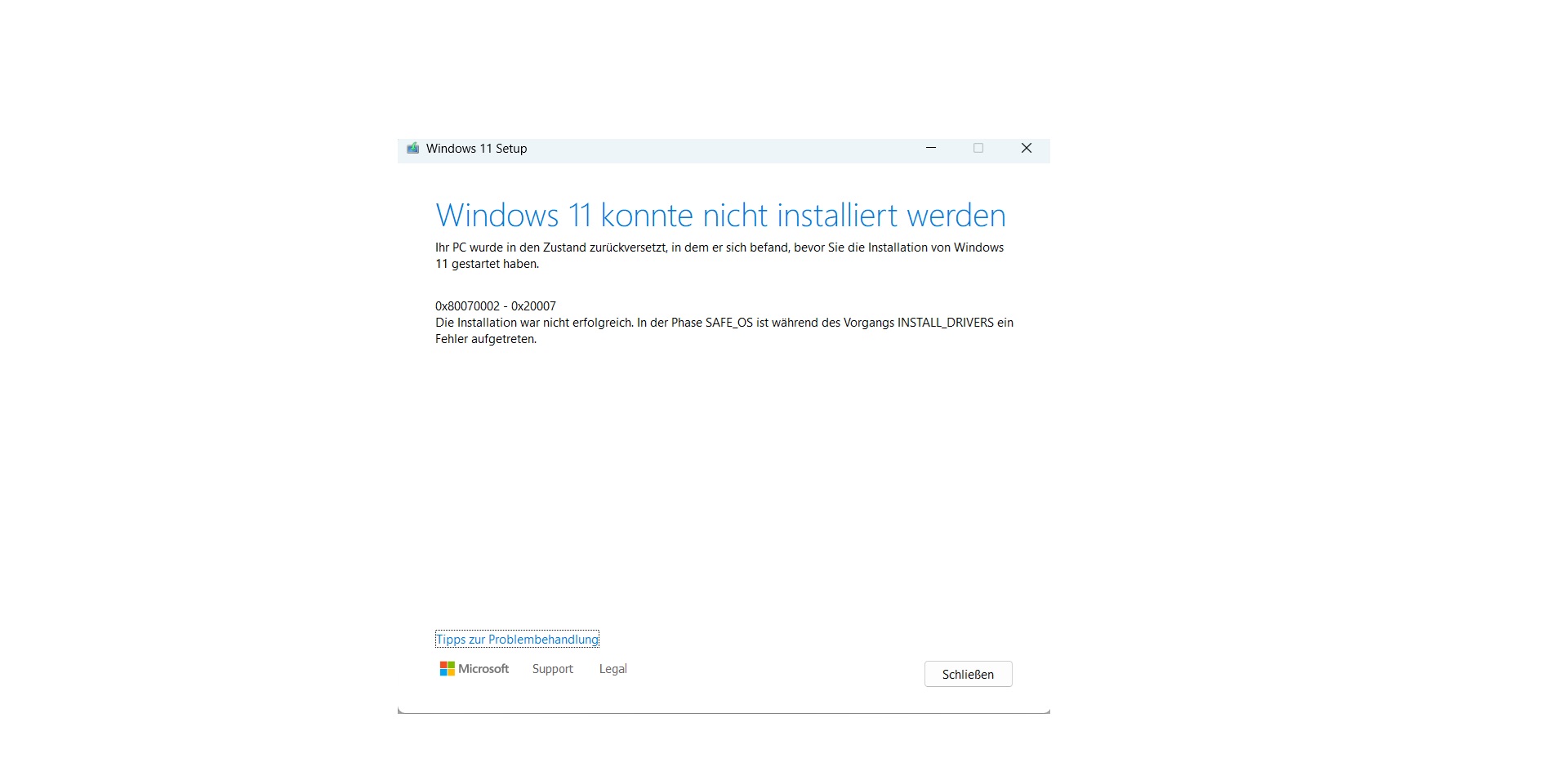
Task: Click the heading Windows 11 konnte nicht installiert werden
Action: (x=720, y=216)
